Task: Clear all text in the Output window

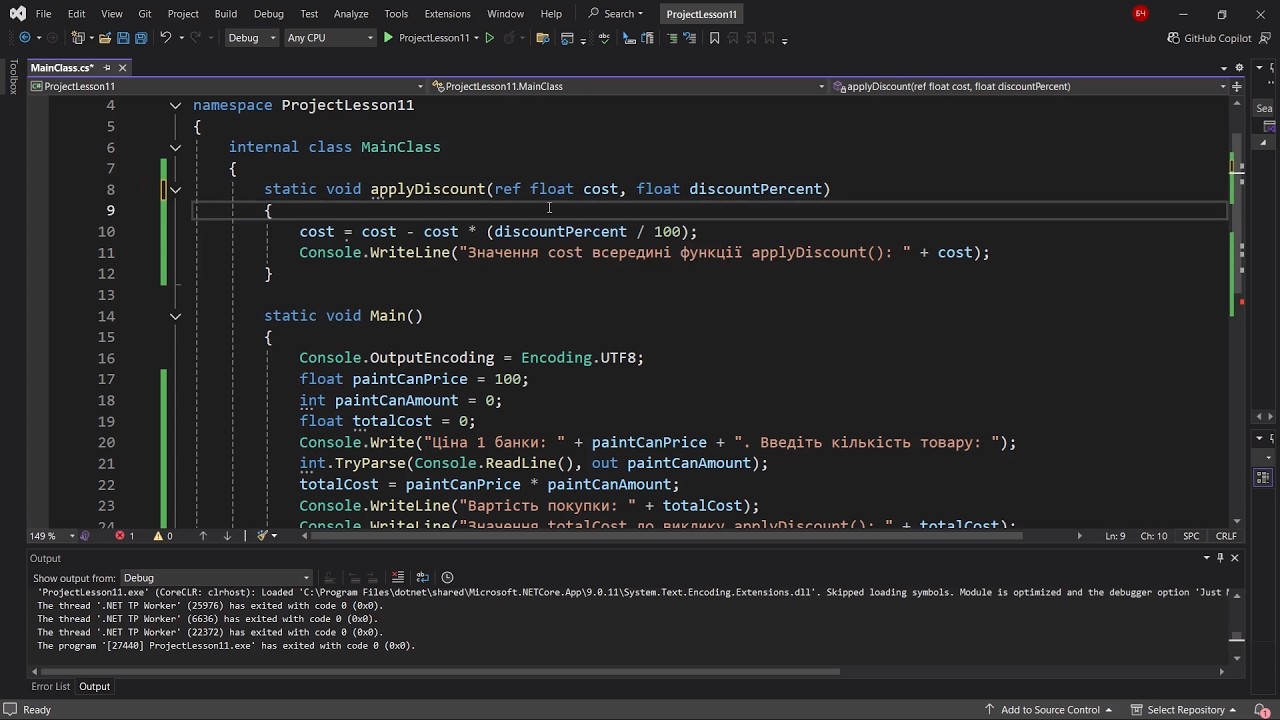Action: pyautogui.click(x=397, y=577)
